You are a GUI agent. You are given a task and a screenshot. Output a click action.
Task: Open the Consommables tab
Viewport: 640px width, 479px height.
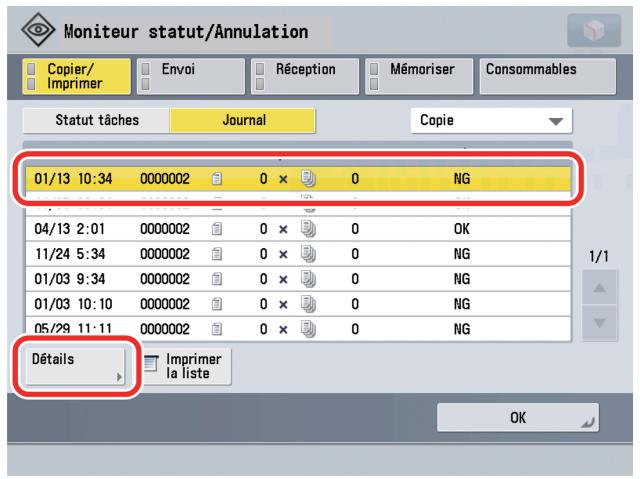pos(548,77)
